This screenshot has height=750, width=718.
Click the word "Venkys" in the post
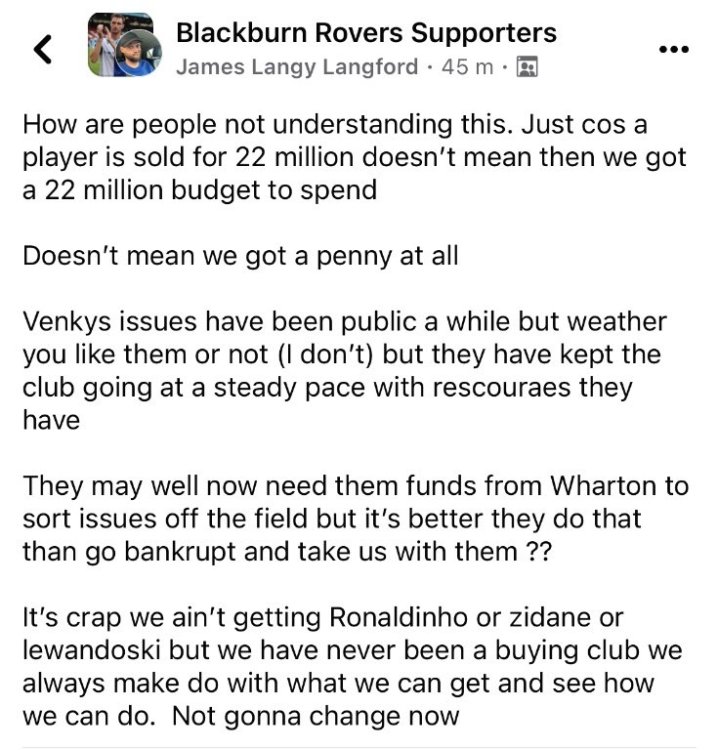point(68,323)
